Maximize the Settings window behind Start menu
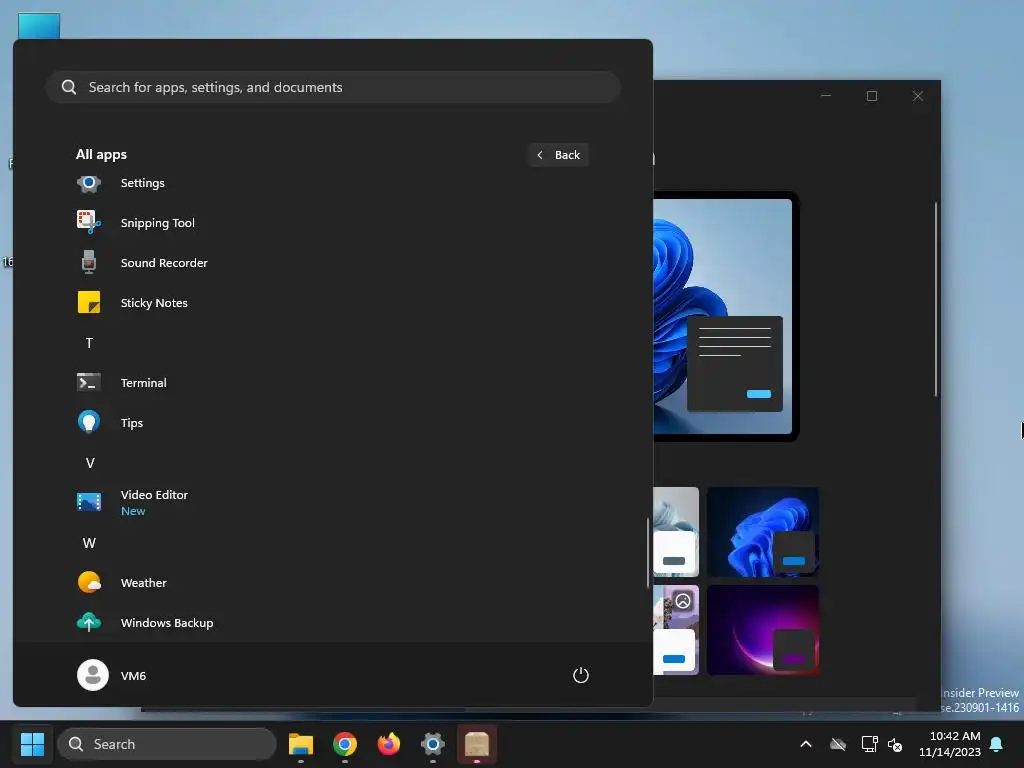Viewport: 1024px width, 768px height. pos(872,96)
